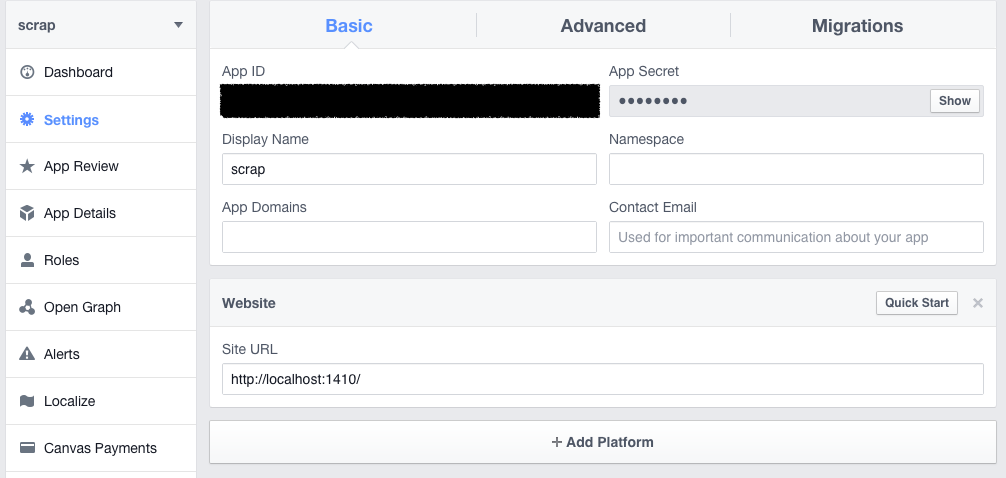Screen dimensions: 1006x478
Task: Switch to the Advanced tab
Action: [603, 26]
